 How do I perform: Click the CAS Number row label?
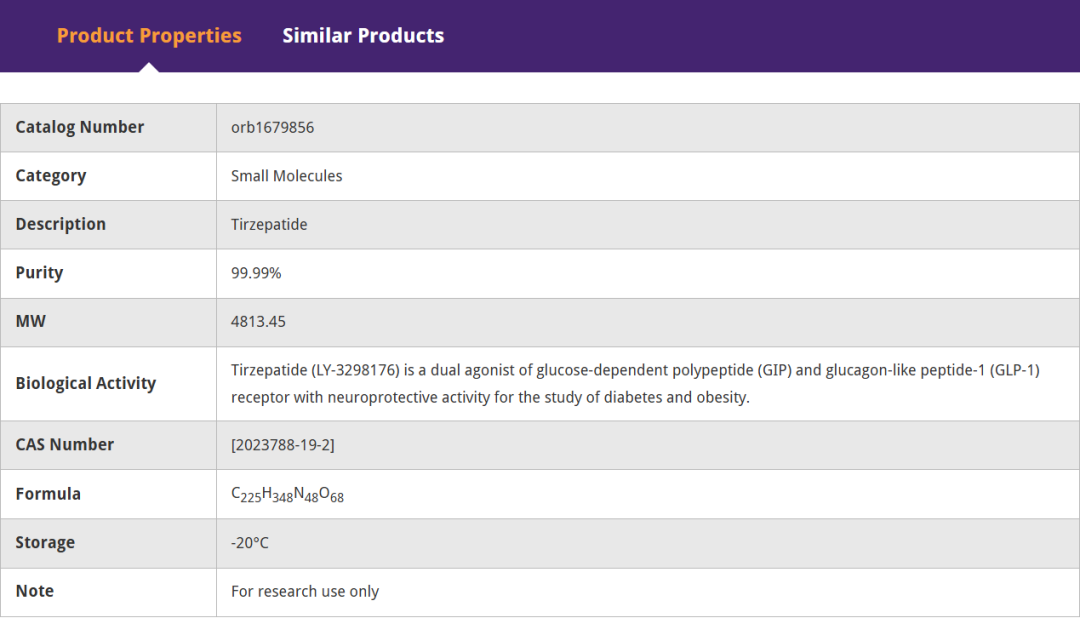[65, 445]
